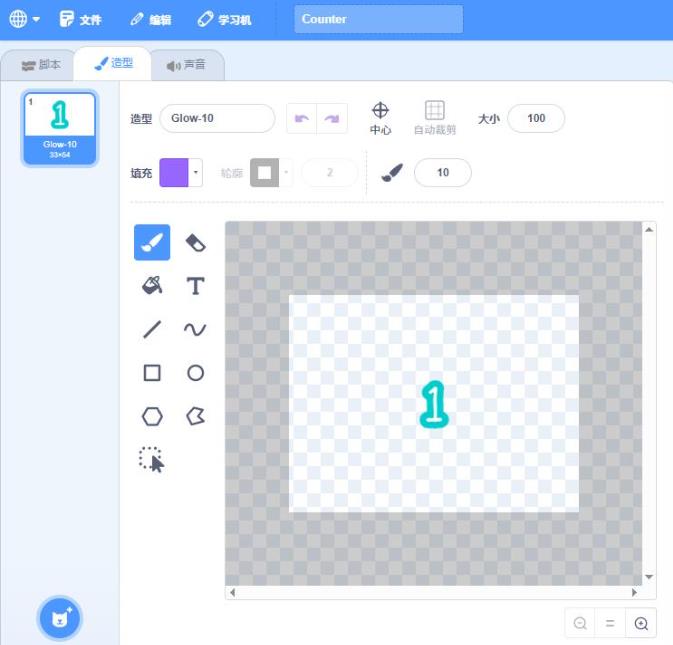Click the redo arrow

[332, 118]
